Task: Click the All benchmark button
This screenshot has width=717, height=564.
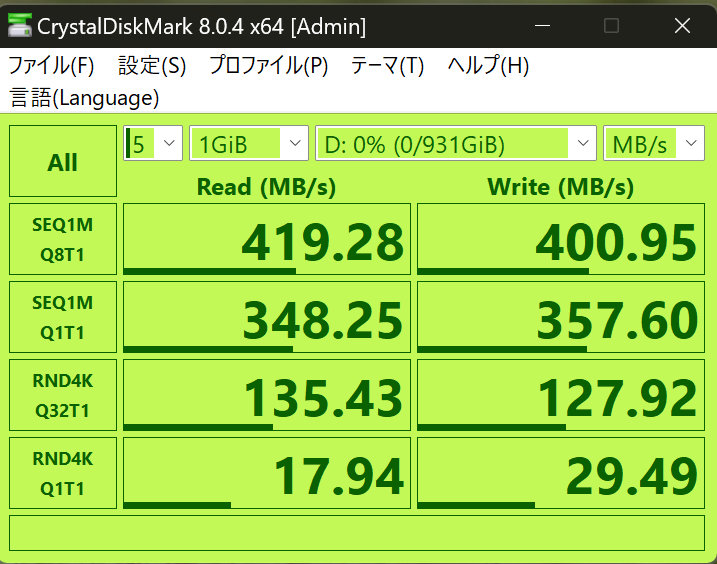Action: point(63,162)
